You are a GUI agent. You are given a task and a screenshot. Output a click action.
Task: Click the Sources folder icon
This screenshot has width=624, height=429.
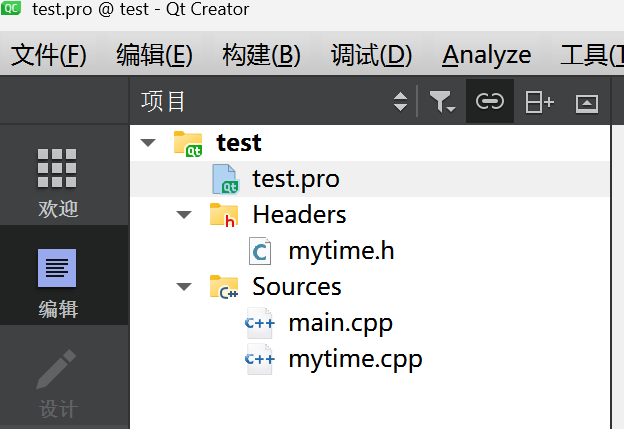click(x=224, y=287)
